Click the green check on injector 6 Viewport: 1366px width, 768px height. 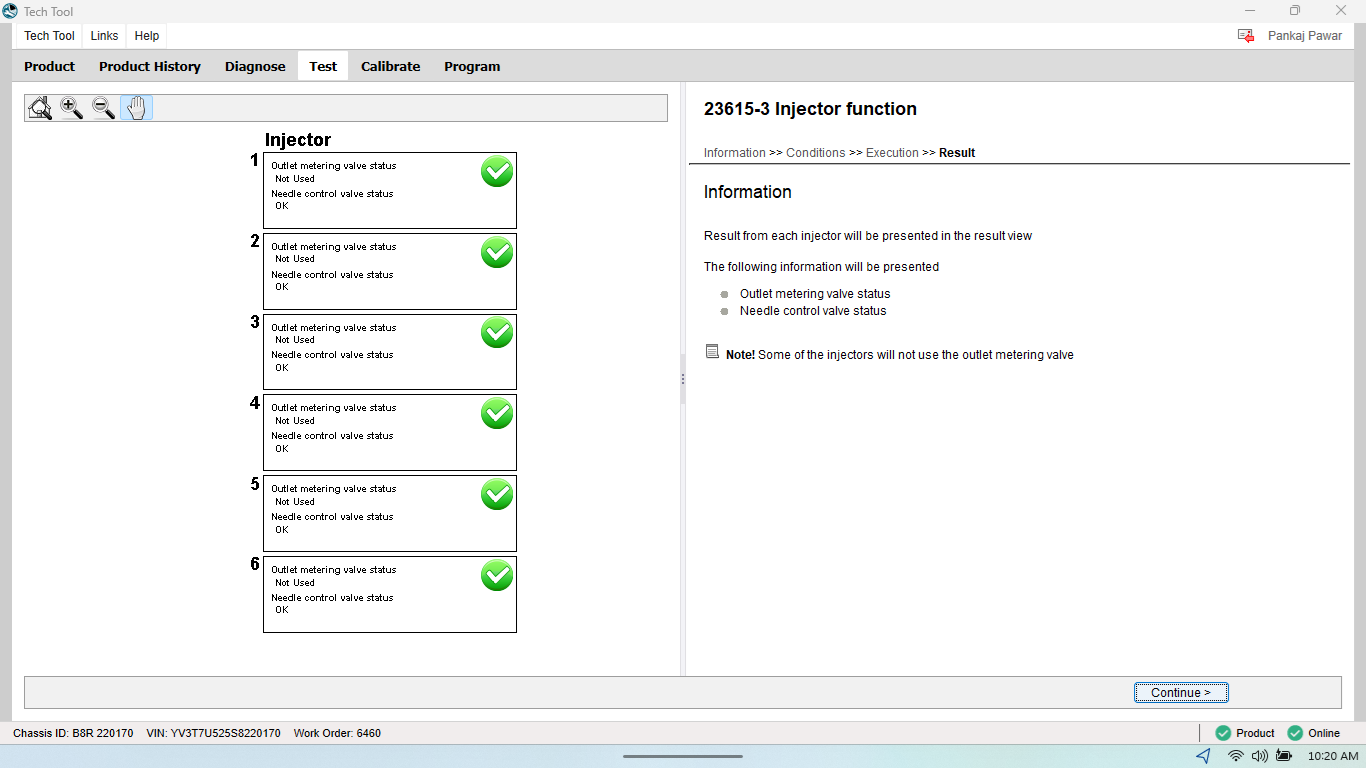click(x=497, y=575)
